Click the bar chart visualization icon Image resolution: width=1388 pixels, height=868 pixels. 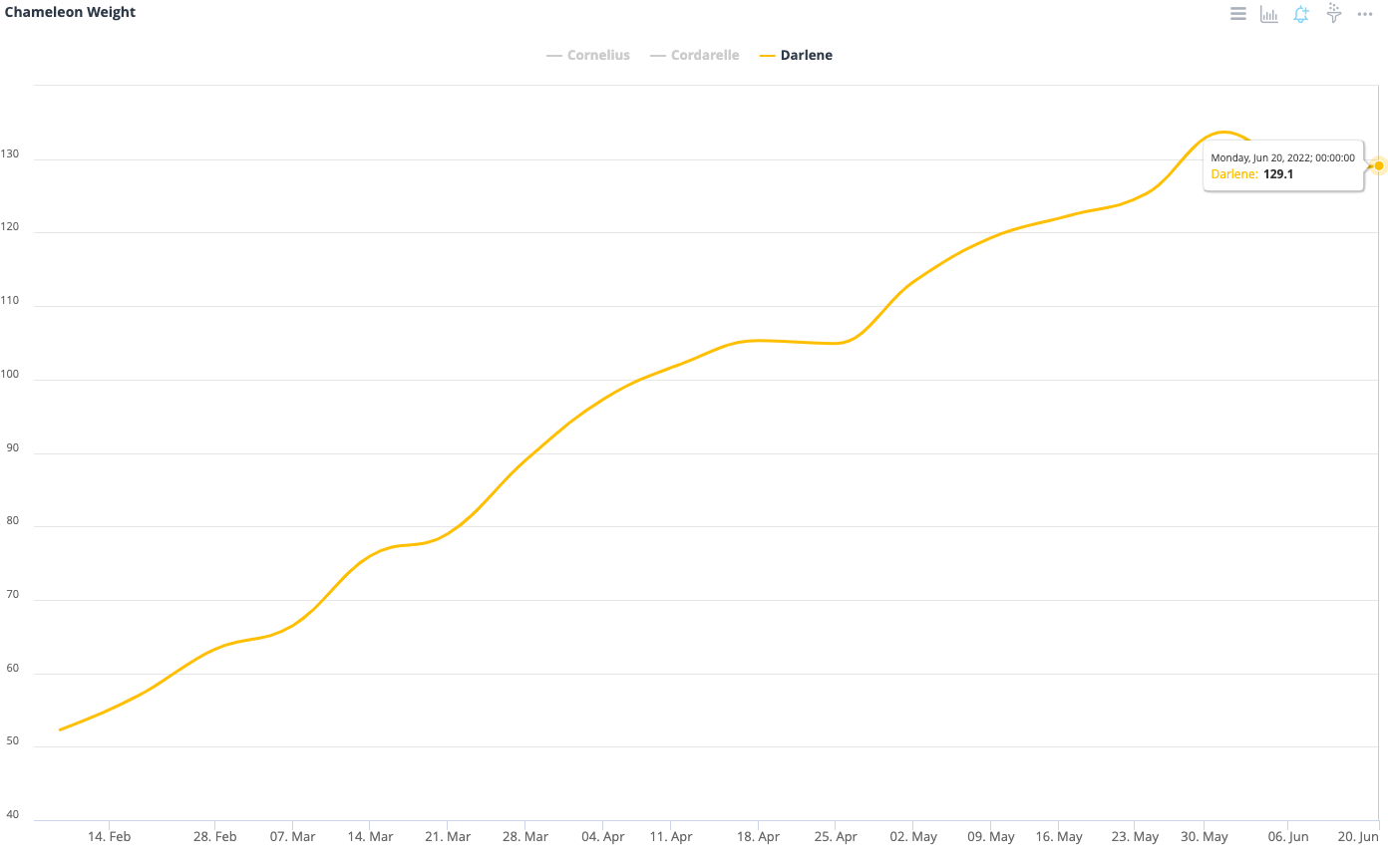(1269, 14)
